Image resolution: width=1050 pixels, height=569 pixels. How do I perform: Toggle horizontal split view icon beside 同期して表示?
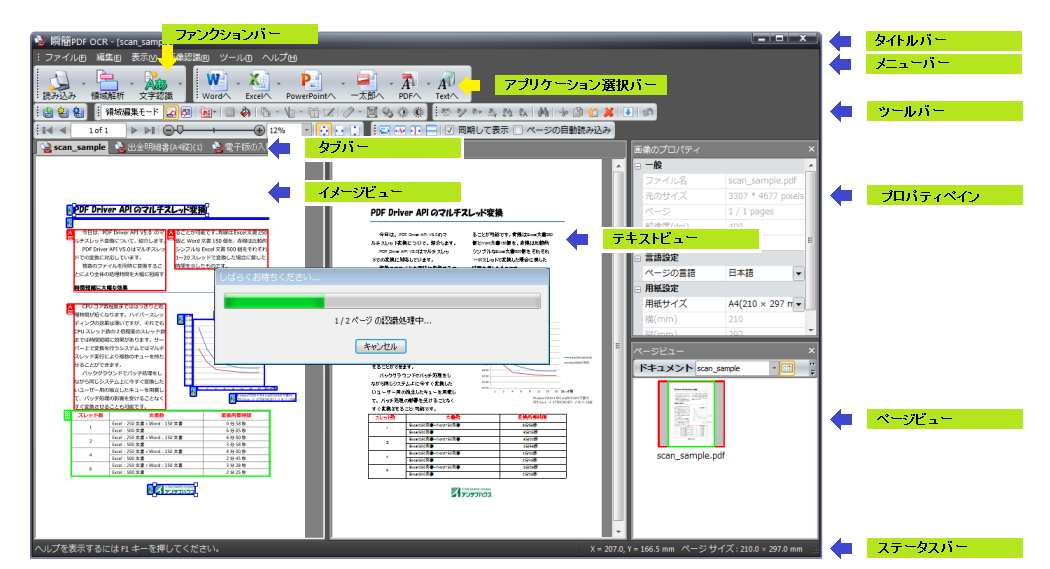pos(432,130)
